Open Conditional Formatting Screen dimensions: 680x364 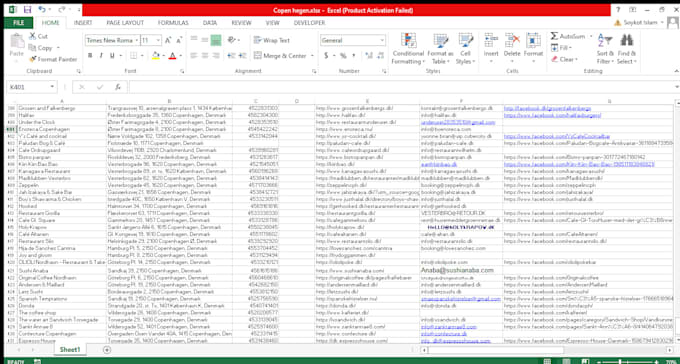coord(408,49)
